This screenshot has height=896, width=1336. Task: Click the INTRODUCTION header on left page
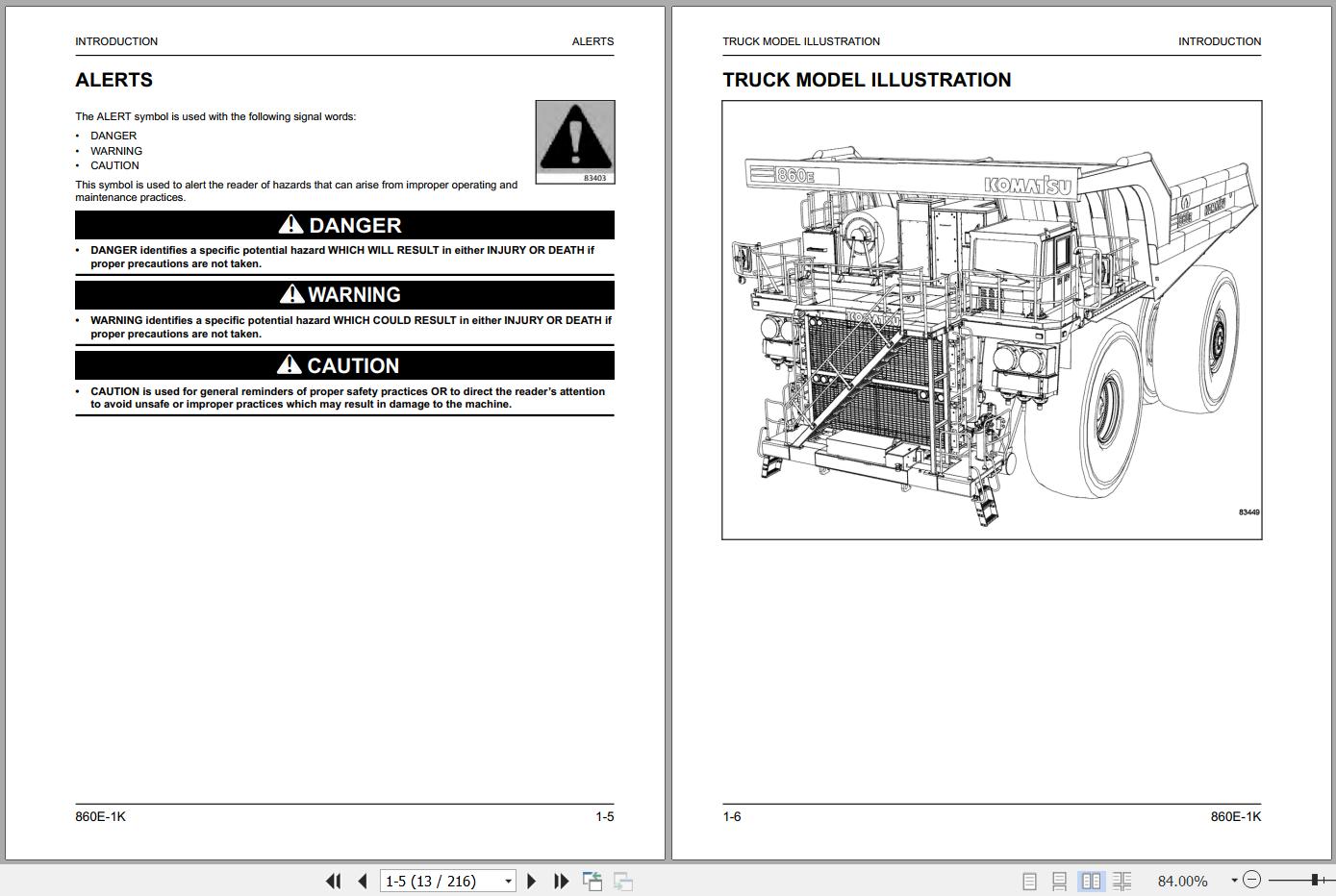click(116, 41)
